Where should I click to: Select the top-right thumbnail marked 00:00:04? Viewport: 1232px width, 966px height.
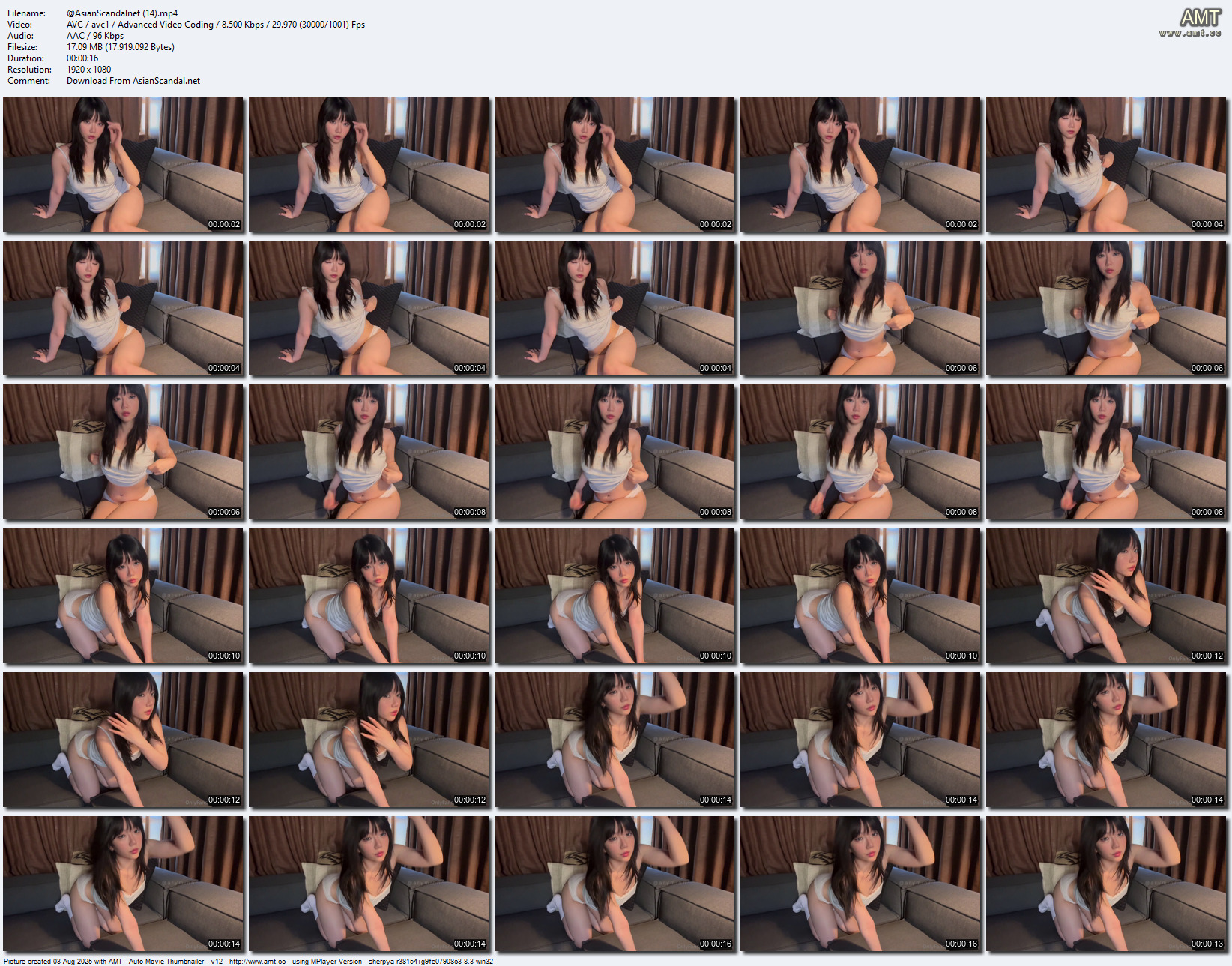pos(1105,164)
